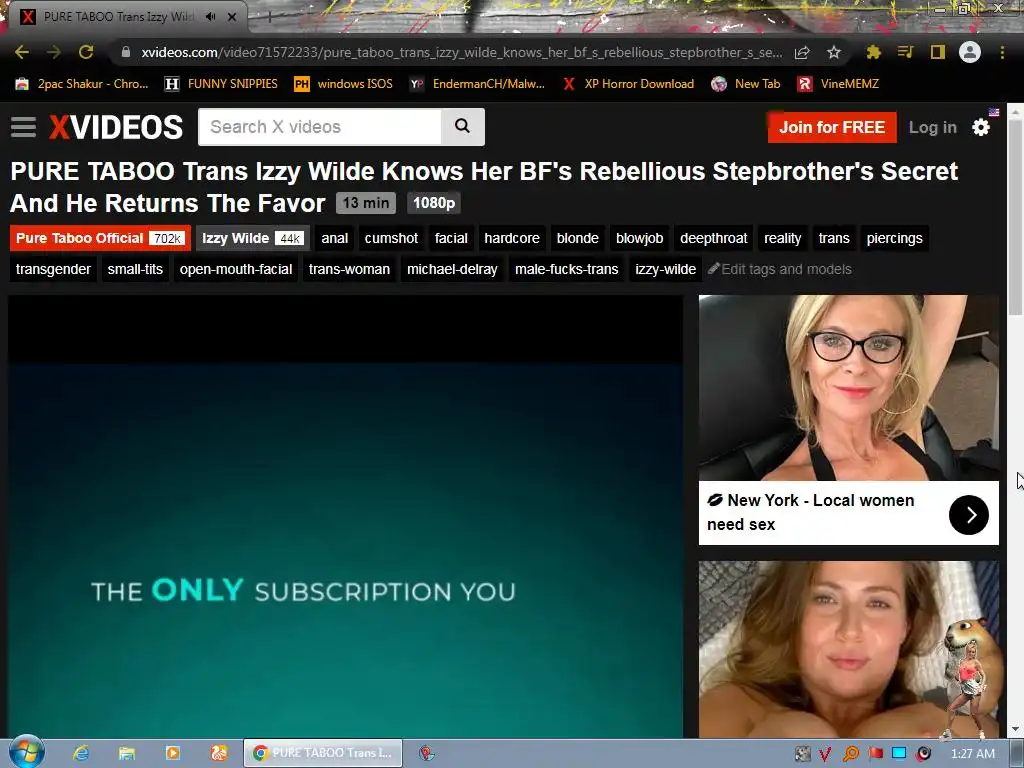Launch Windows Media Player from taskbar
Image resolution: width=1024 pixels, height=768 pixels.
[172, 753]
